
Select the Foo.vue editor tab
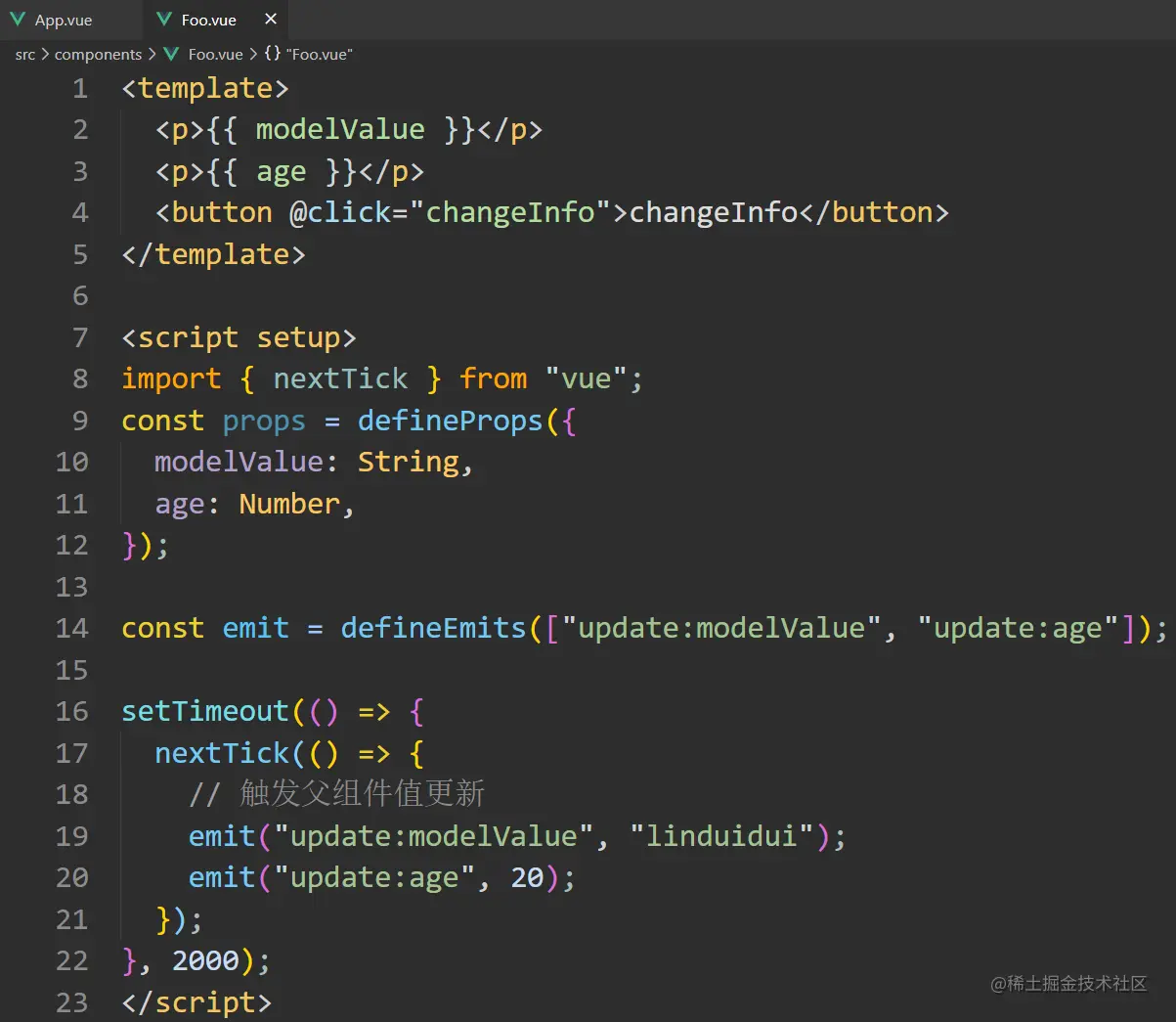(x=208, y=20)
